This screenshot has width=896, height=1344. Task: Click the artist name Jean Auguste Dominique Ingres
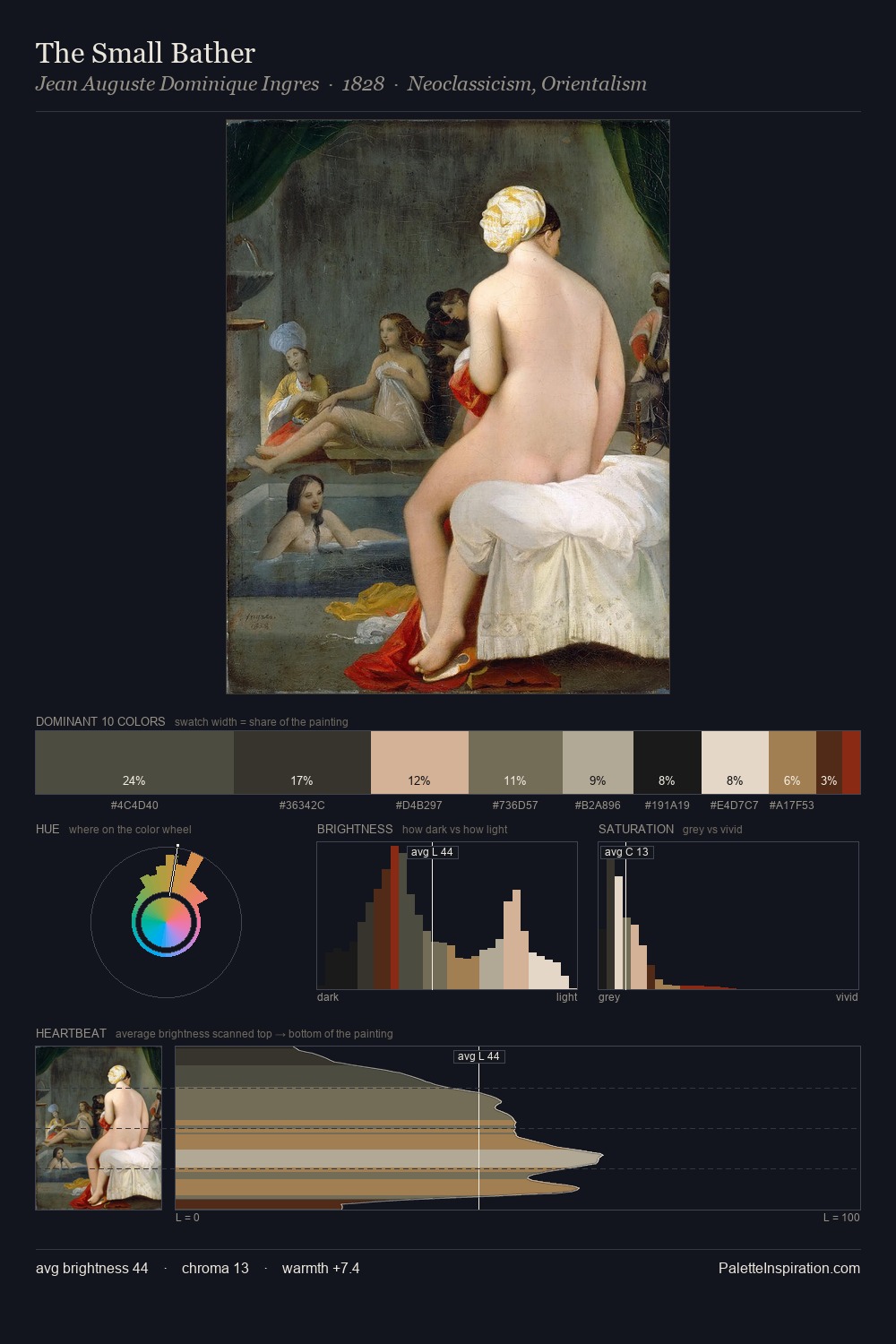point(177,84)
